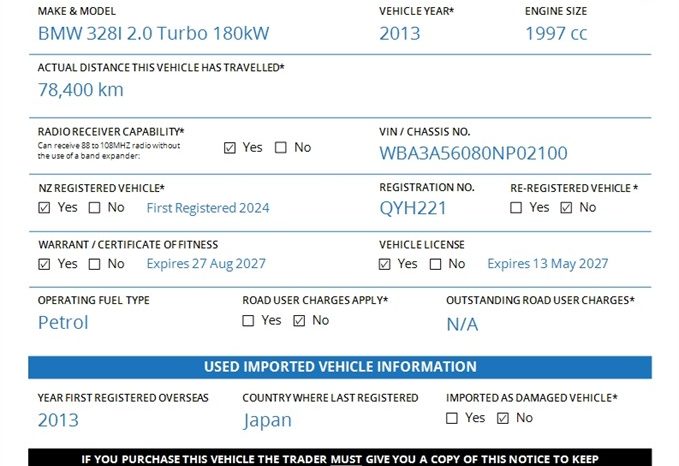Select No for Re-Registered Vehicle
This screenshot has height=466, width=679.
point(566,208)
